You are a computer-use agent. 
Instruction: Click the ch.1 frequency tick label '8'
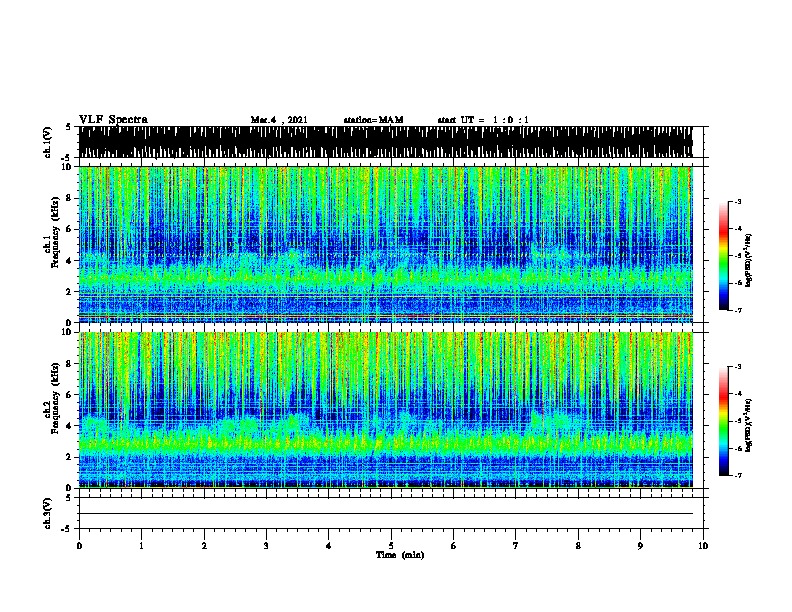(x=69, y=198)
